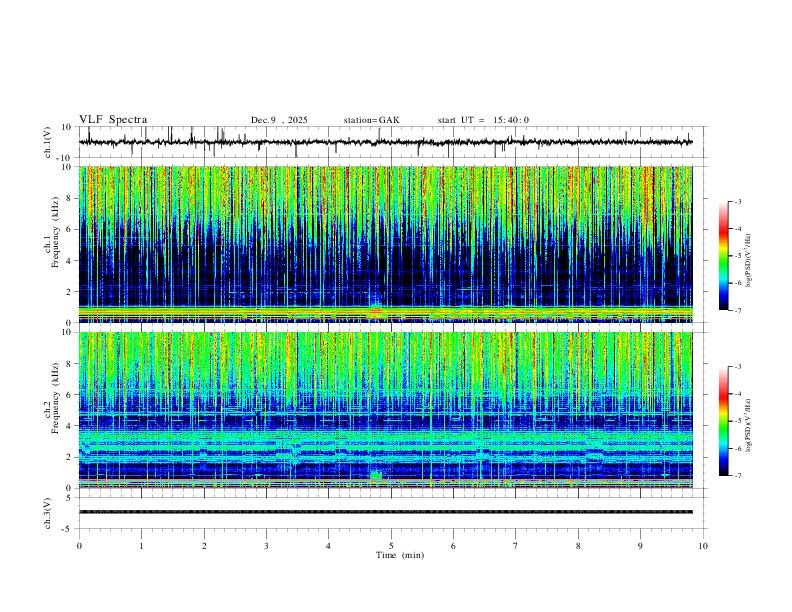Image resolution: width=792 pixels, height=612 pixels.
Task: Click the 4 kHz tick of ch.2 spectrogram
Action: pyautogui.click(x=69, y=426)
